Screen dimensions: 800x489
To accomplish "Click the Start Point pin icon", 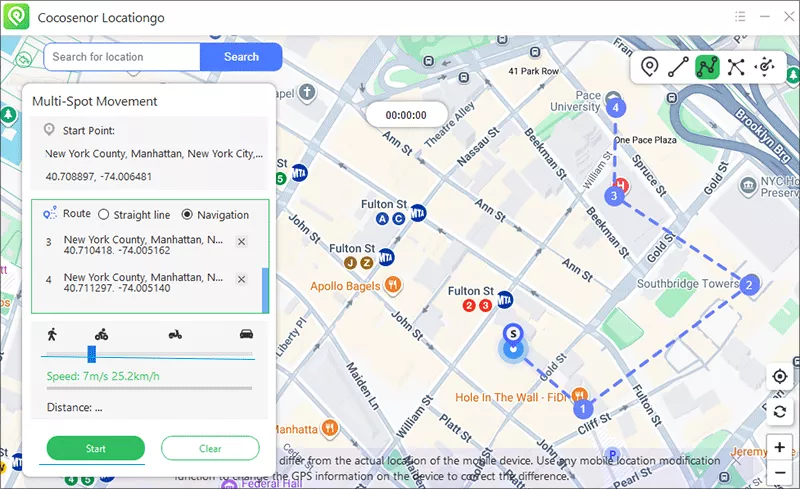I will pyautogui.click(x=49, y=130).
